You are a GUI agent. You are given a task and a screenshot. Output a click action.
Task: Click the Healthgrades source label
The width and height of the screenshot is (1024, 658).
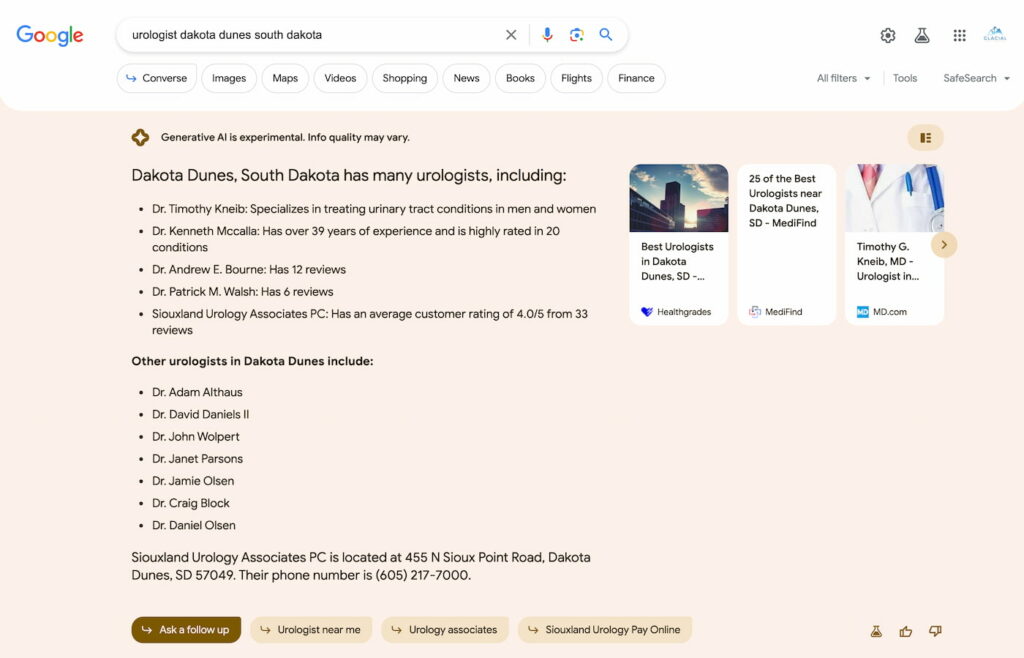tap(676, 312)
